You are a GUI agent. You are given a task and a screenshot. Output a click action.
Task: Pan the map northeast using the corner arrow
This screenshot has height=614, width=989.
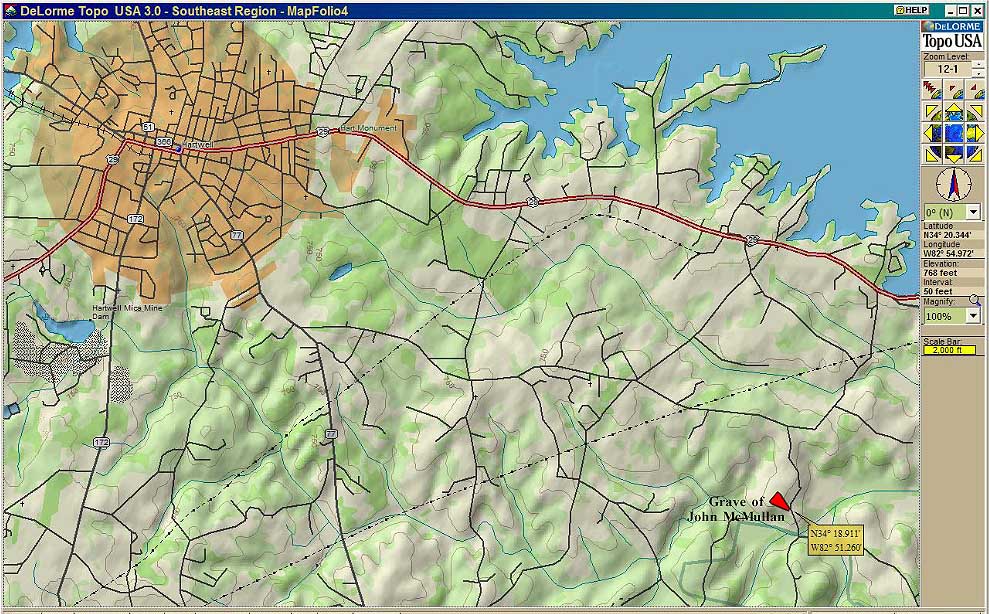(x=974, y=113)
